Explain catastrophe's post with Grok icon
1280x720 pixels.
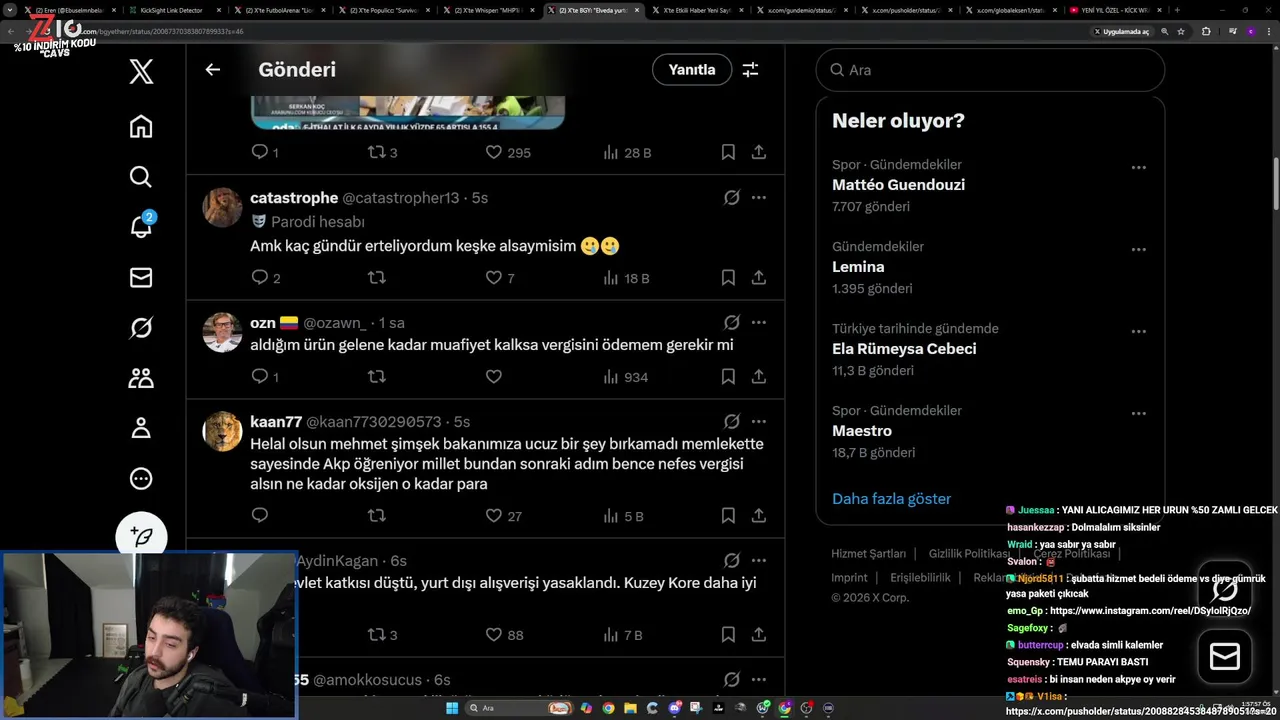pos(731,198)
